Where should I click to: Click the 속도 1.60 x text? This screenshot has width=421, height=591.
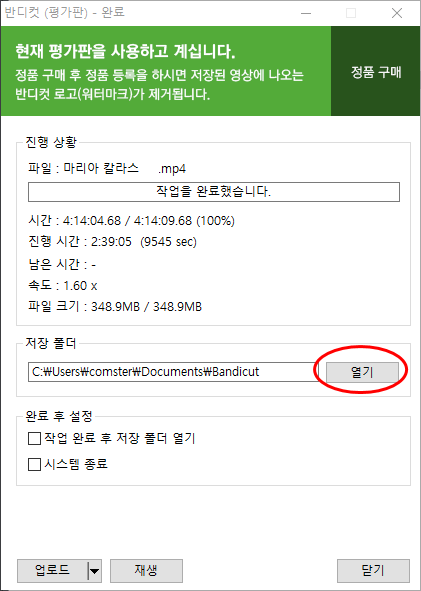tap(63, 285)
